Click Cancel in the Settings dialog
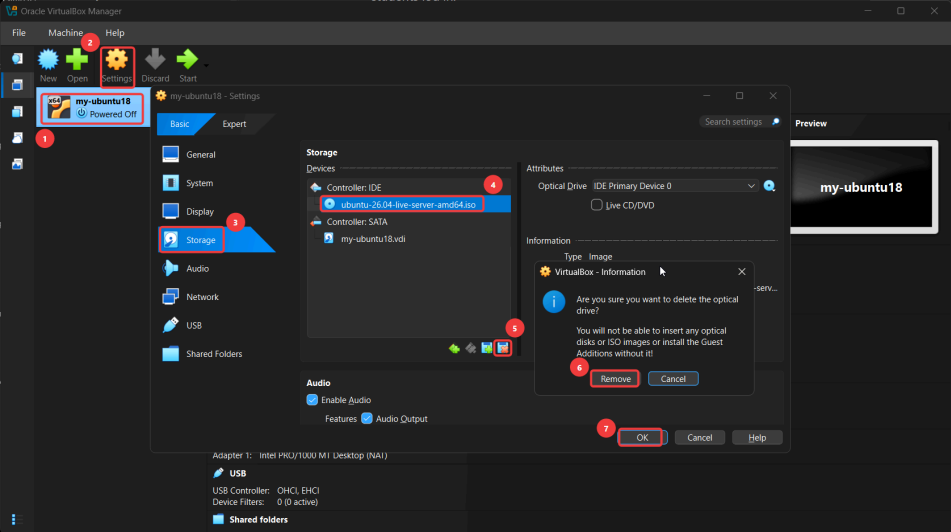 pos(699,437)
